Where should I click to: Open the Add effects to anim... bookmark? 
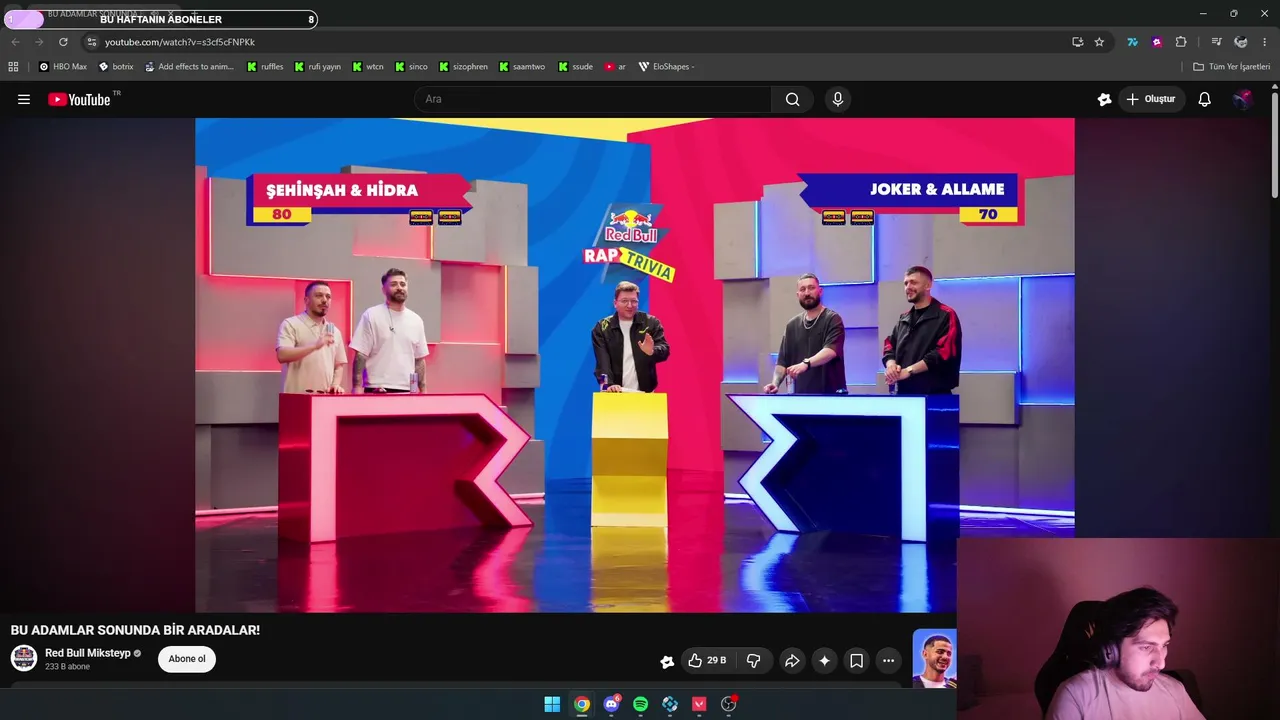point(189,67)
